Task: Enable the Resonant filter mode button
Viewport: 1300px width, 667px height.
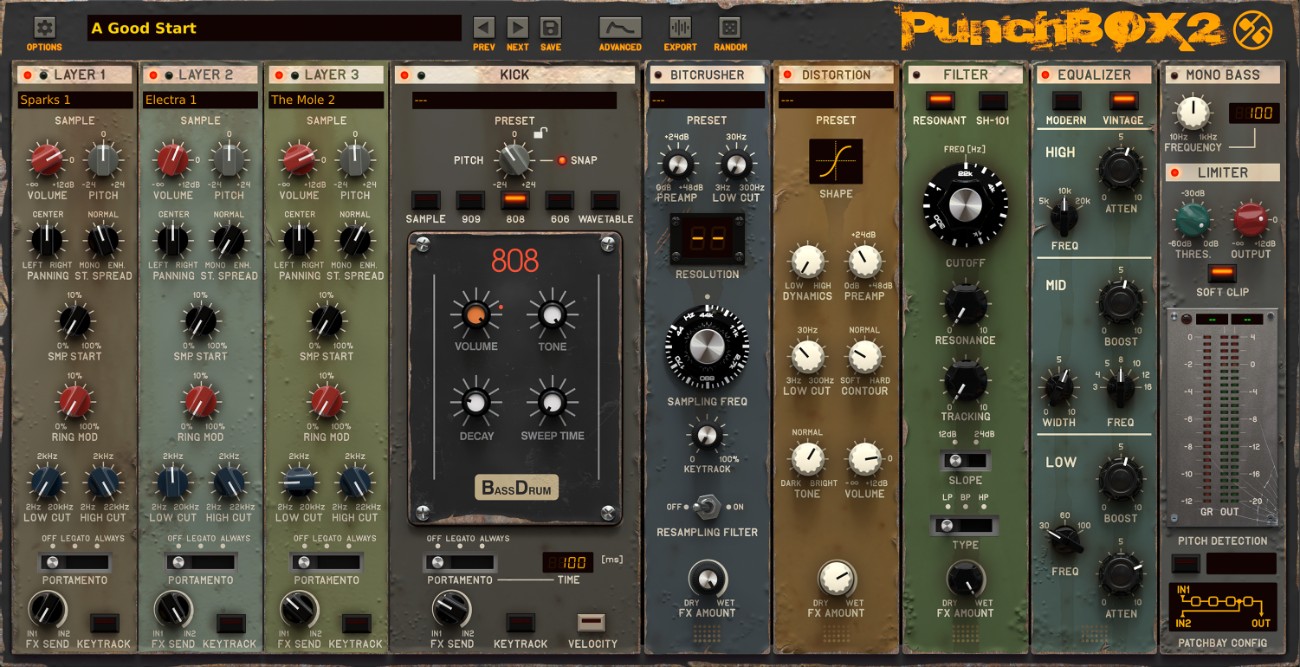Action: pos(939,100)
